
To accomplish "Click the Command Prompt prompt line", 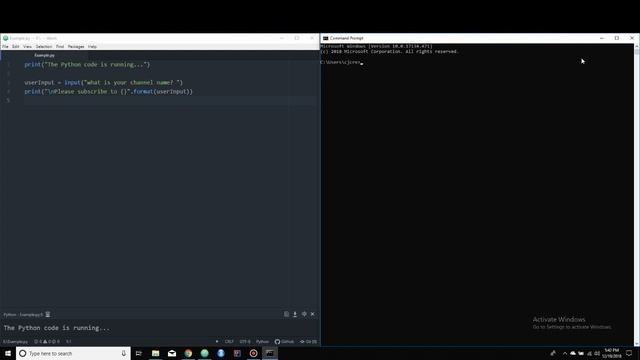I will point(341,62).
